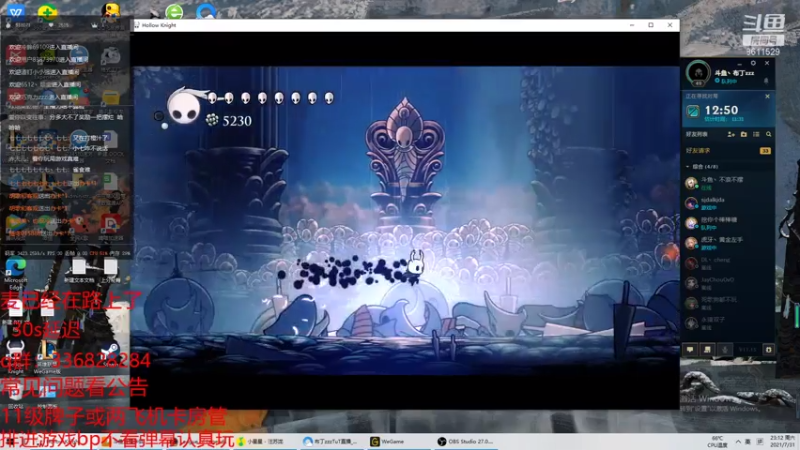Click the add friend icon in the friend list header
The image size is (800, 450).
point(731,134)
